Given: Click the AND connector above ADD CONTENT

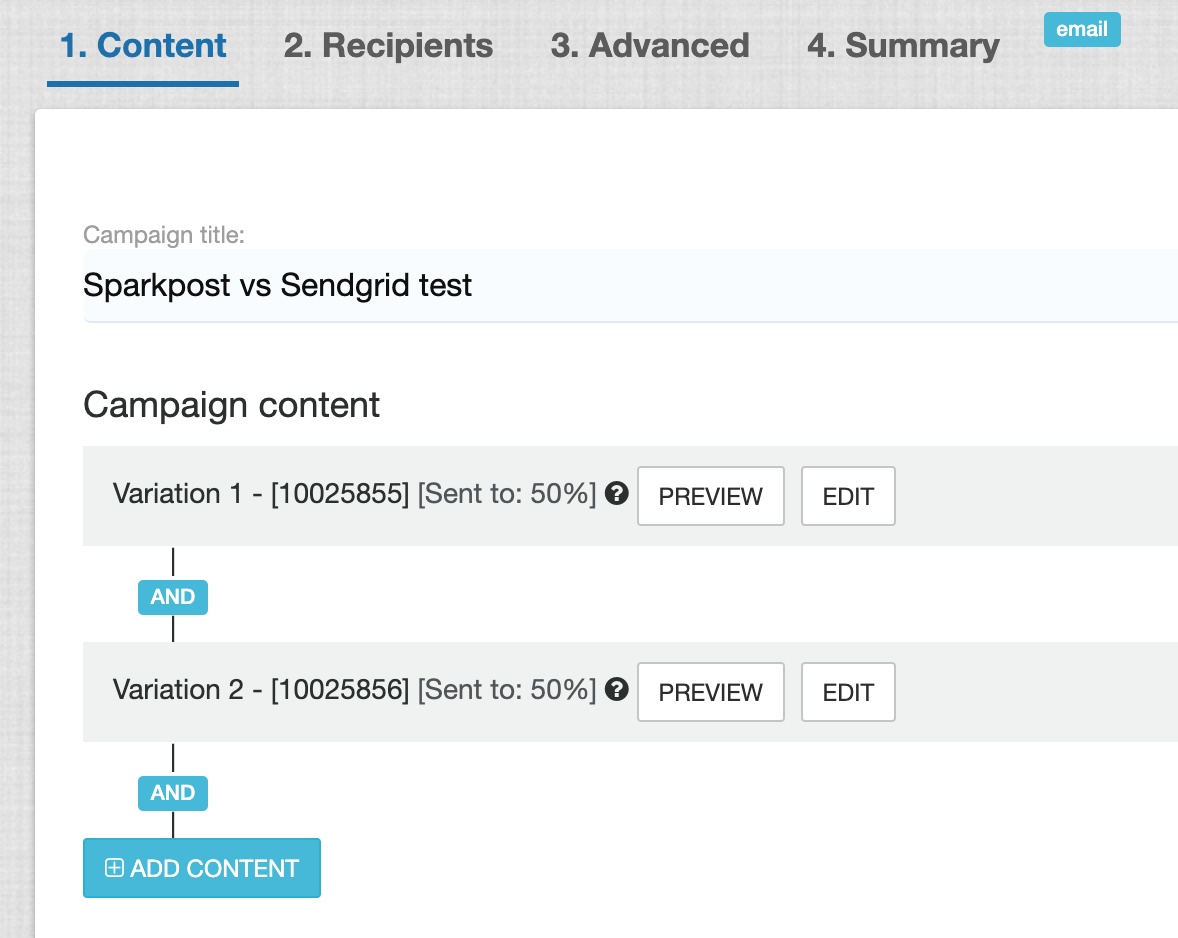Looking at the screenshot, I should point(172,793).
